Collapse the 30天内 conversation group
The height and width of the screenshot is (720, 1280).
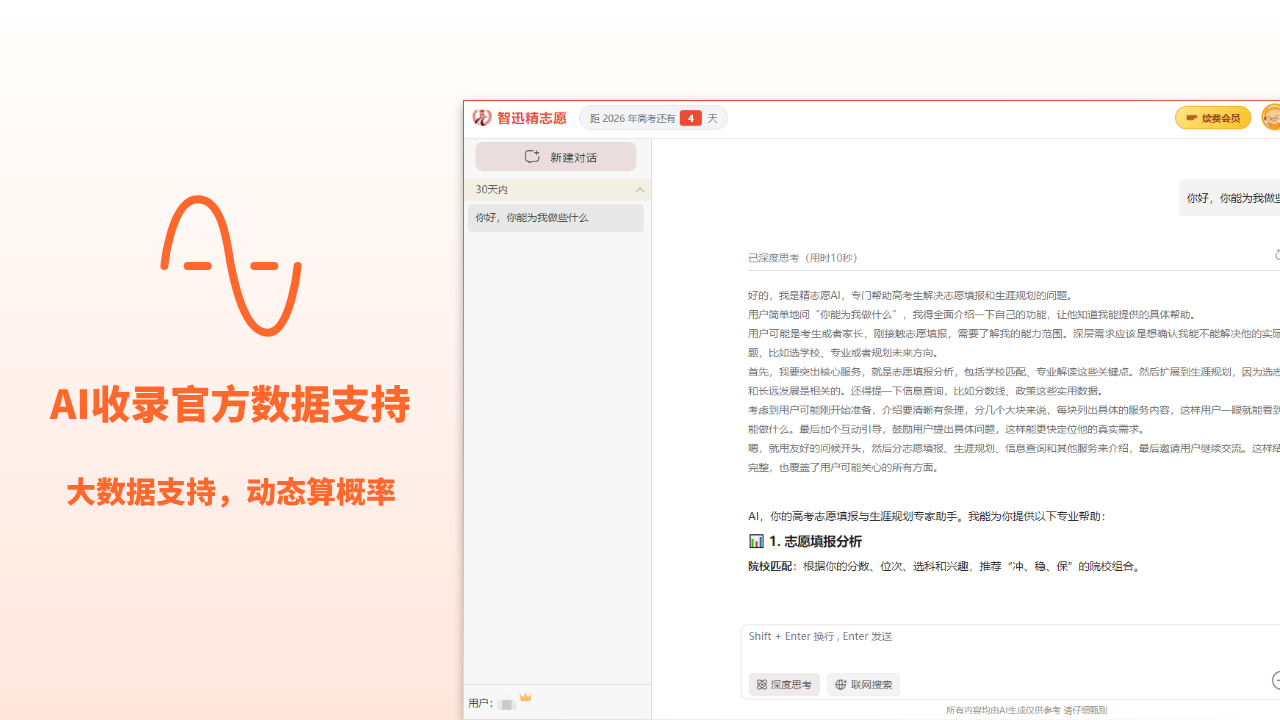pos(640,190)
